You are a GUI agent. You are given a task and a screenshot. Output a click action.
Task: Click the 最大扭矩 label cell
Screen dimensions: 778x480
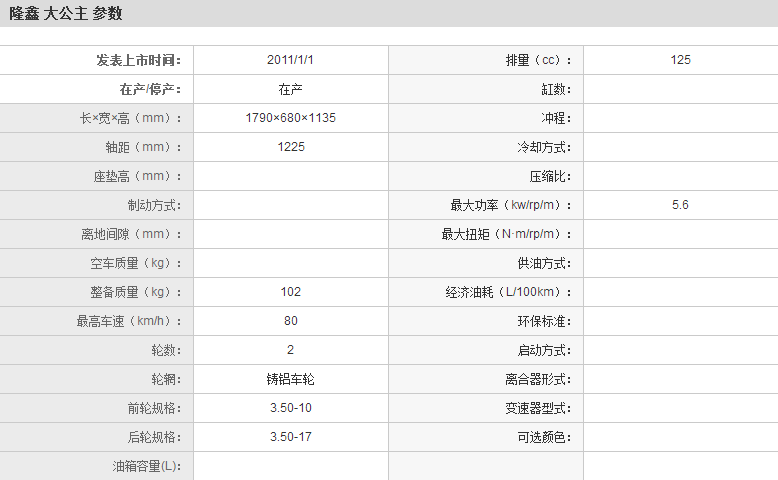tap(507, 234)
